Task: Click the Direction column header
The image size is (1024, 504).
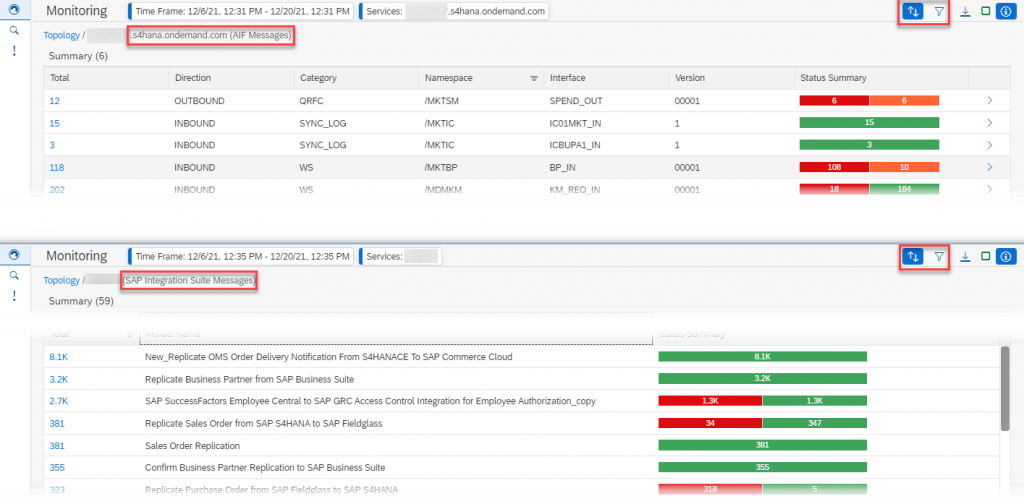Action: pos(231,78)
